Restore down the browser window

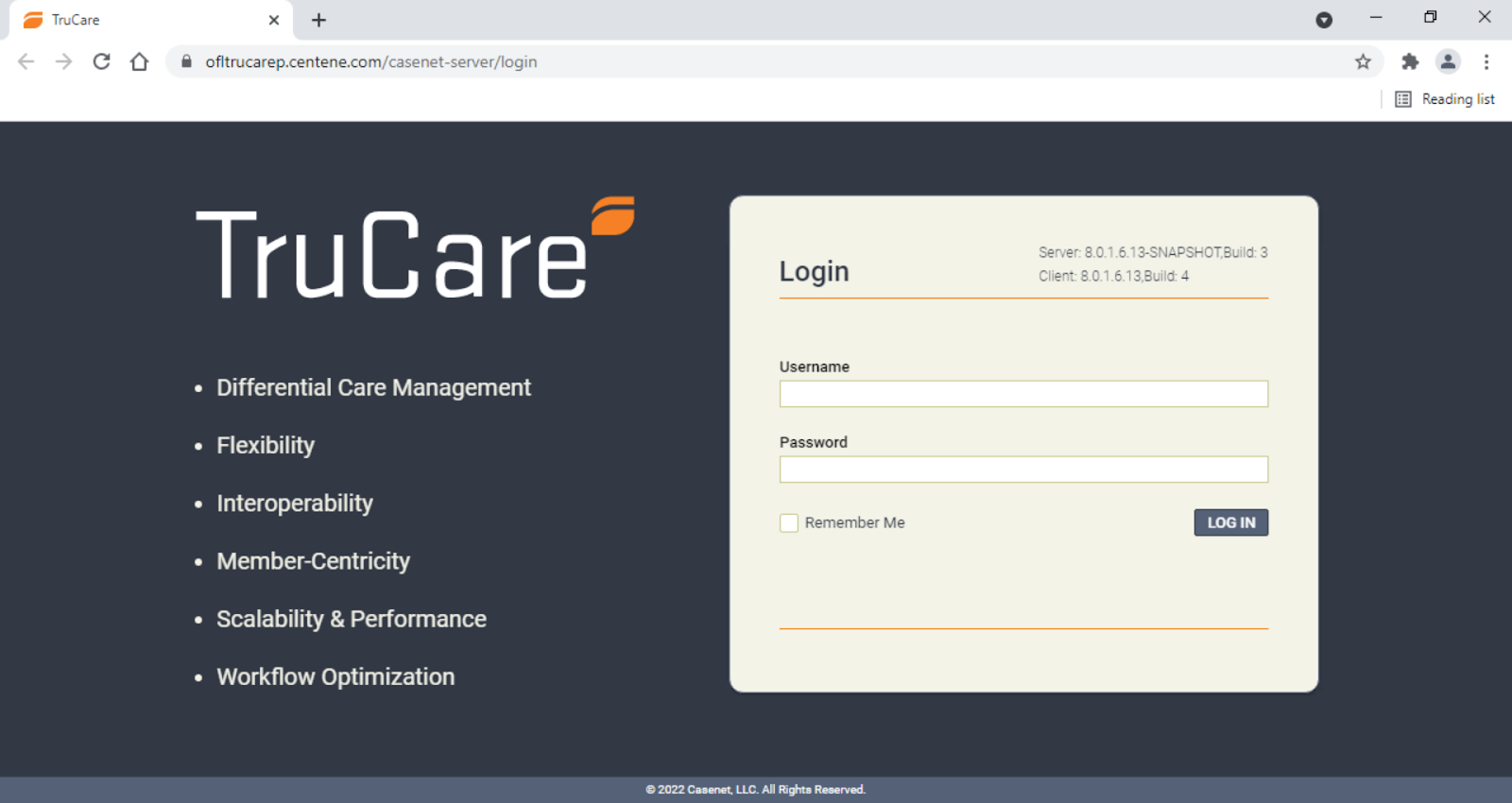point(1430,17)
